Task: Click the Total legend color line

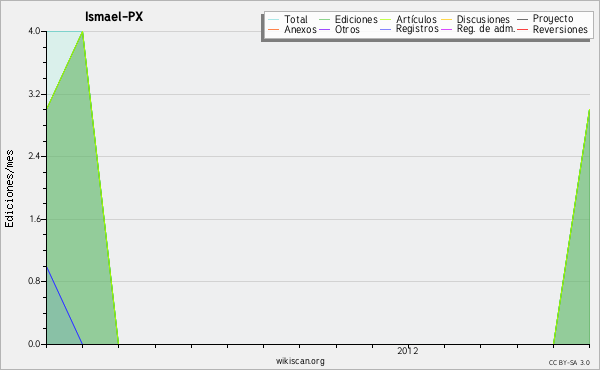Action: pos(274,20)
